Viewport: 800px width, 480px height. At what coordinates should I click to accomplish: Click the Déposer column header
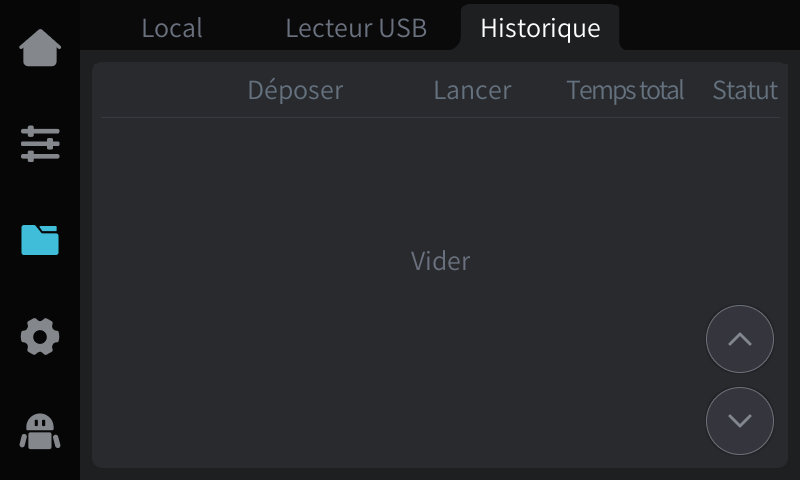pos(295,90)
